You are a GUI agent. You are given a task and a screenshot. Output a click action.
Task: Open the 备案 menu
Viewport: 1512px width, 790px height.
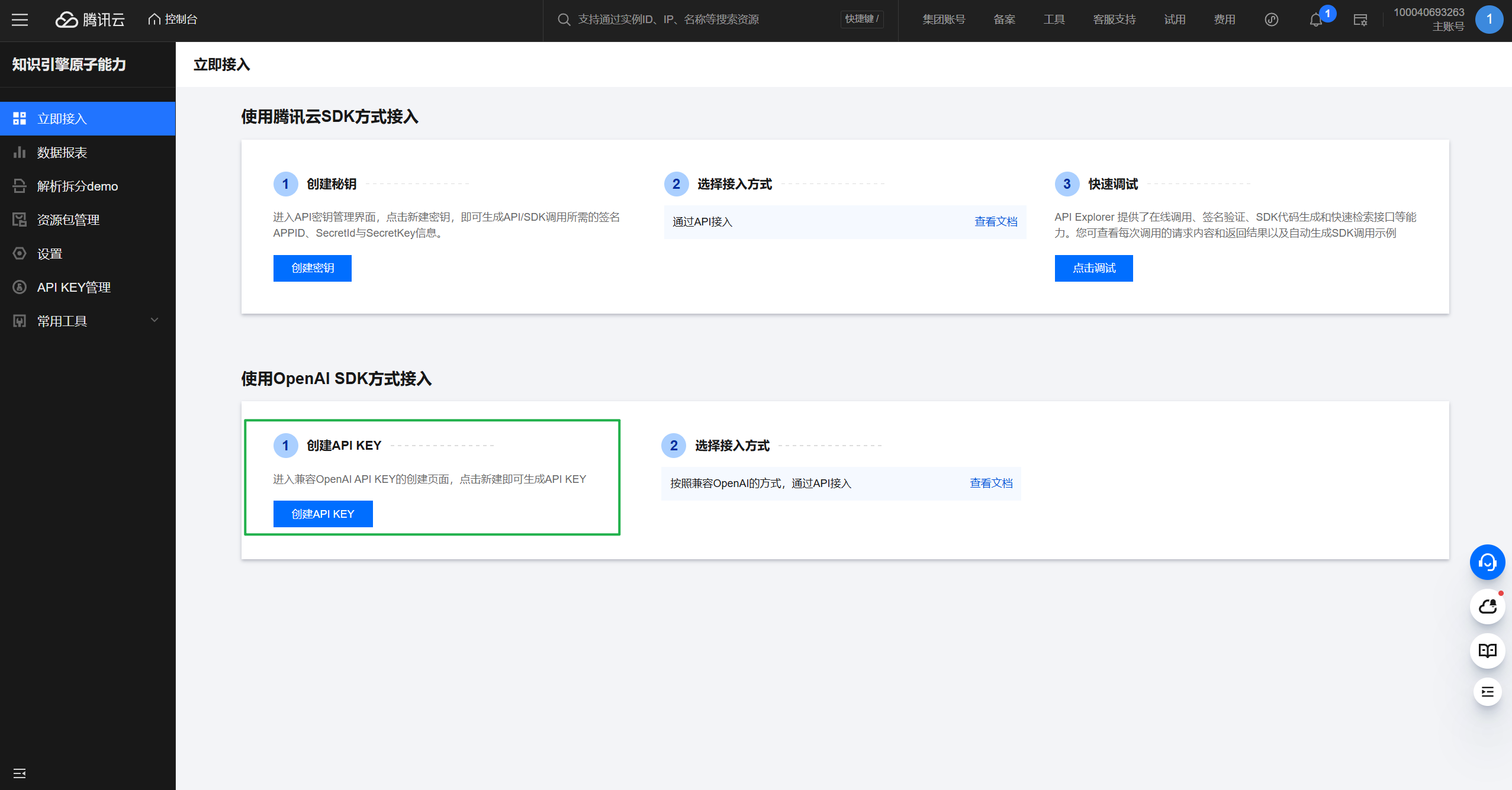click(x=1004, y=20)
